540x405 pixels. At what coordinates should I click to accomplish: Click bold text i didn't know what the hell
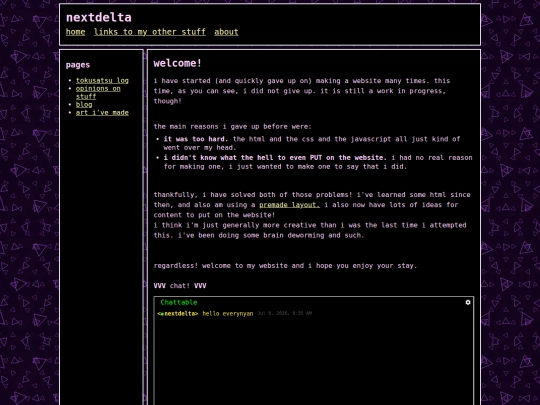pyautogui.click(x=275, y=158)
